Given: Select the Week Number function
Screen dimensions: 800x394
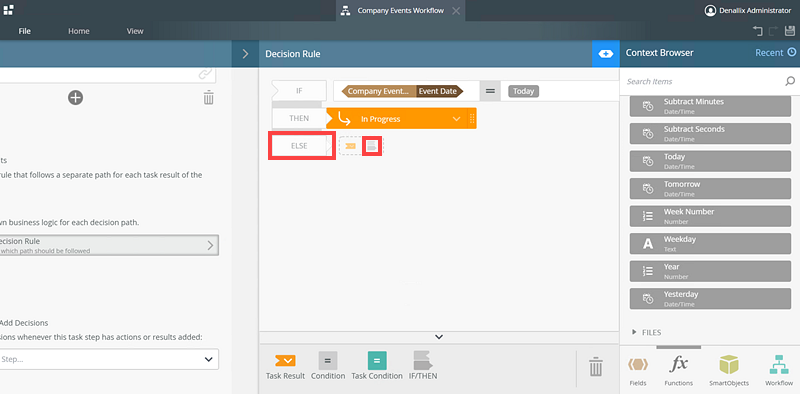Looking at the screenshot, I should tap(710, 216).
